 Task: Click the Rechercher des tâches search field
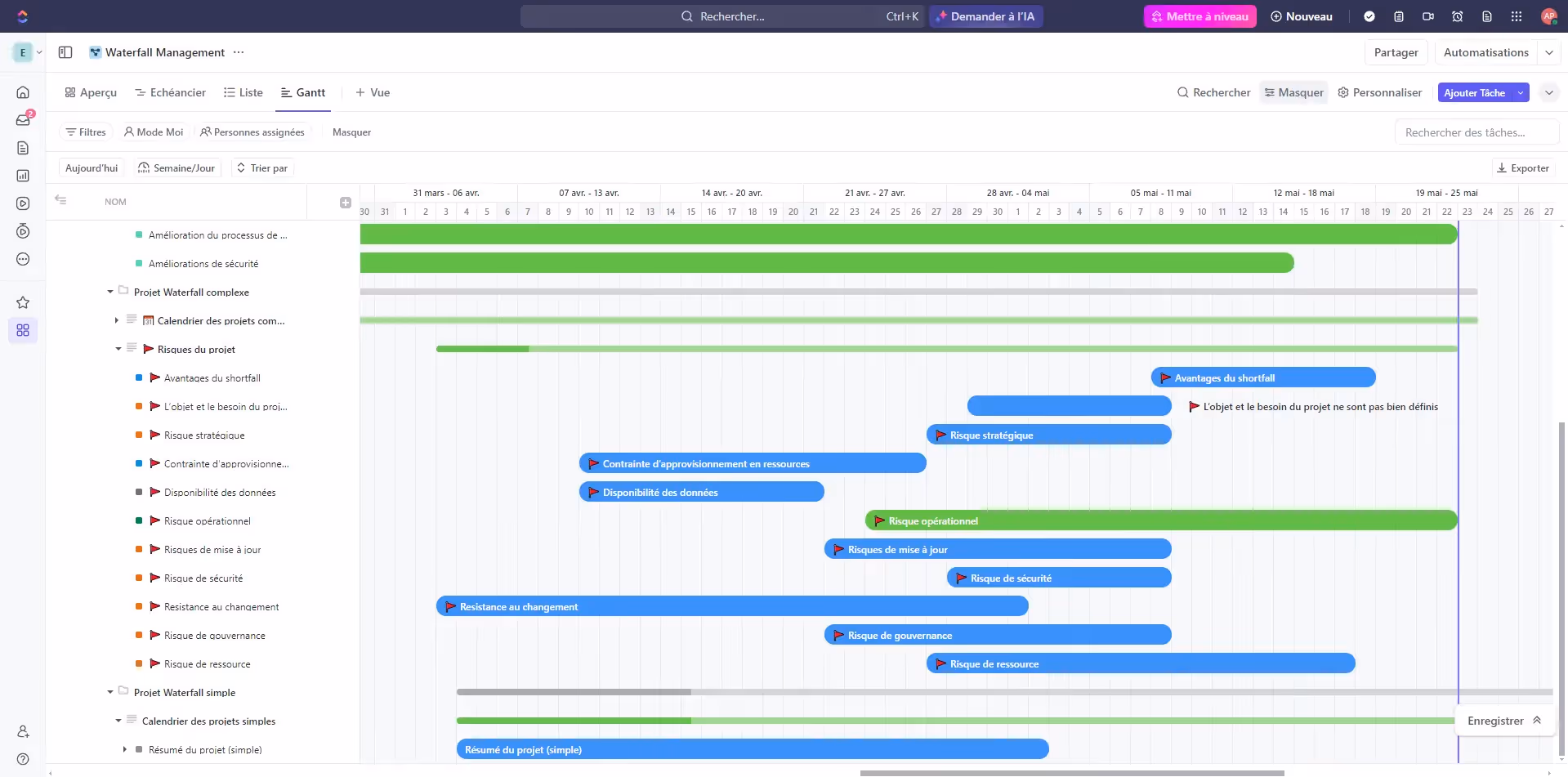pyautogui.click(x=1476, y=132)
